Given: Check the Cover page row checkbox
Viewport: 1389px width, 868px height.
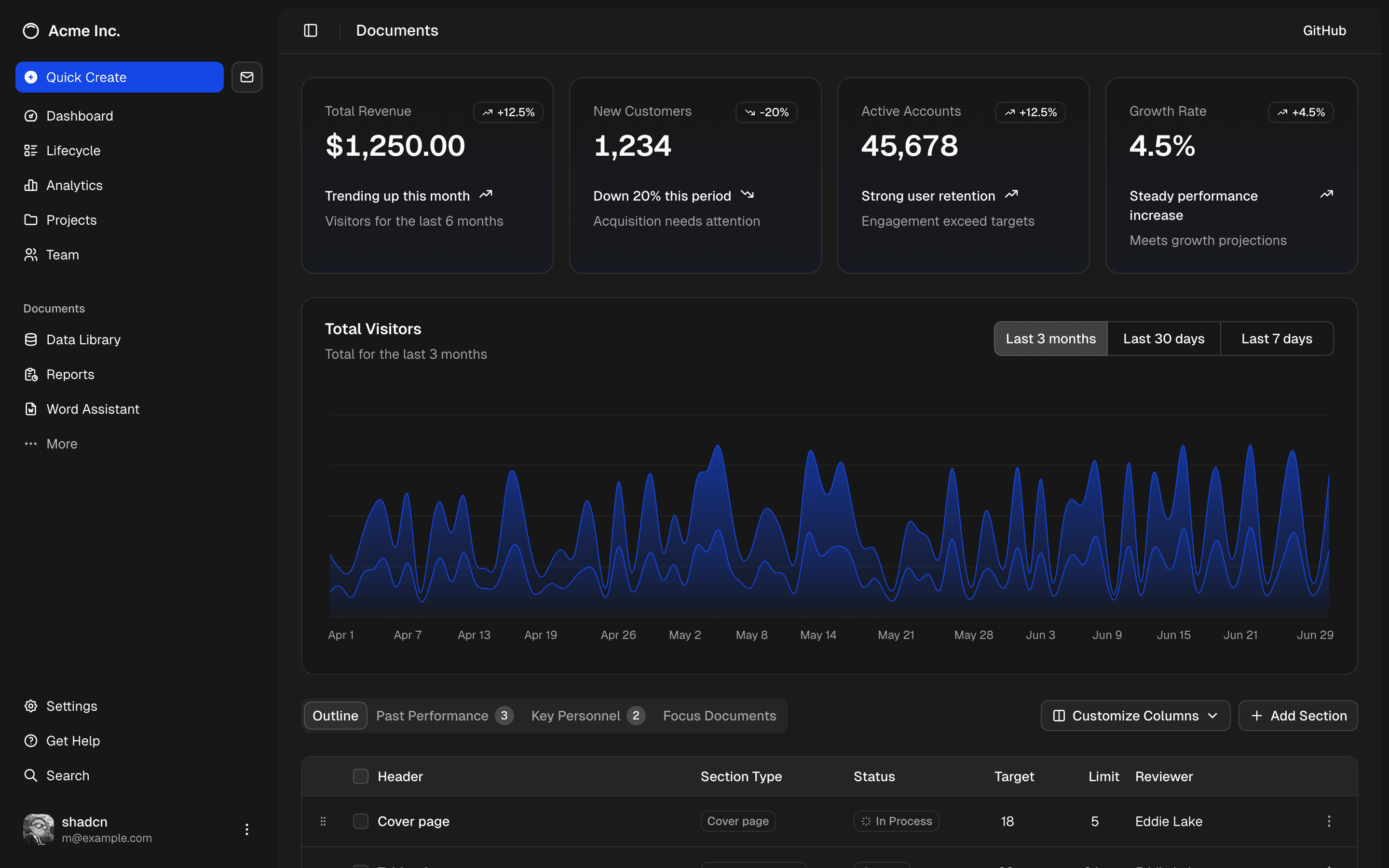Looking at the screenshot, I should point(360,821).
